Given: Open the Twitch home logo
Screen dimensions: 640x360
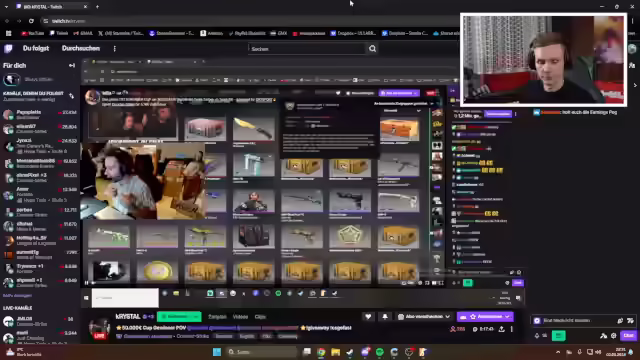Looking at the screenshot, I should 8,49.
